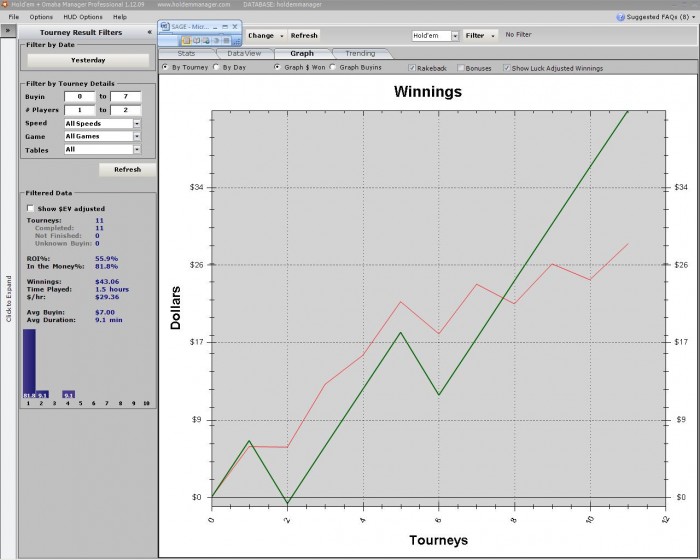Open the Help menu
This screenshot has width=700, height=560.
tap(120, 17)
